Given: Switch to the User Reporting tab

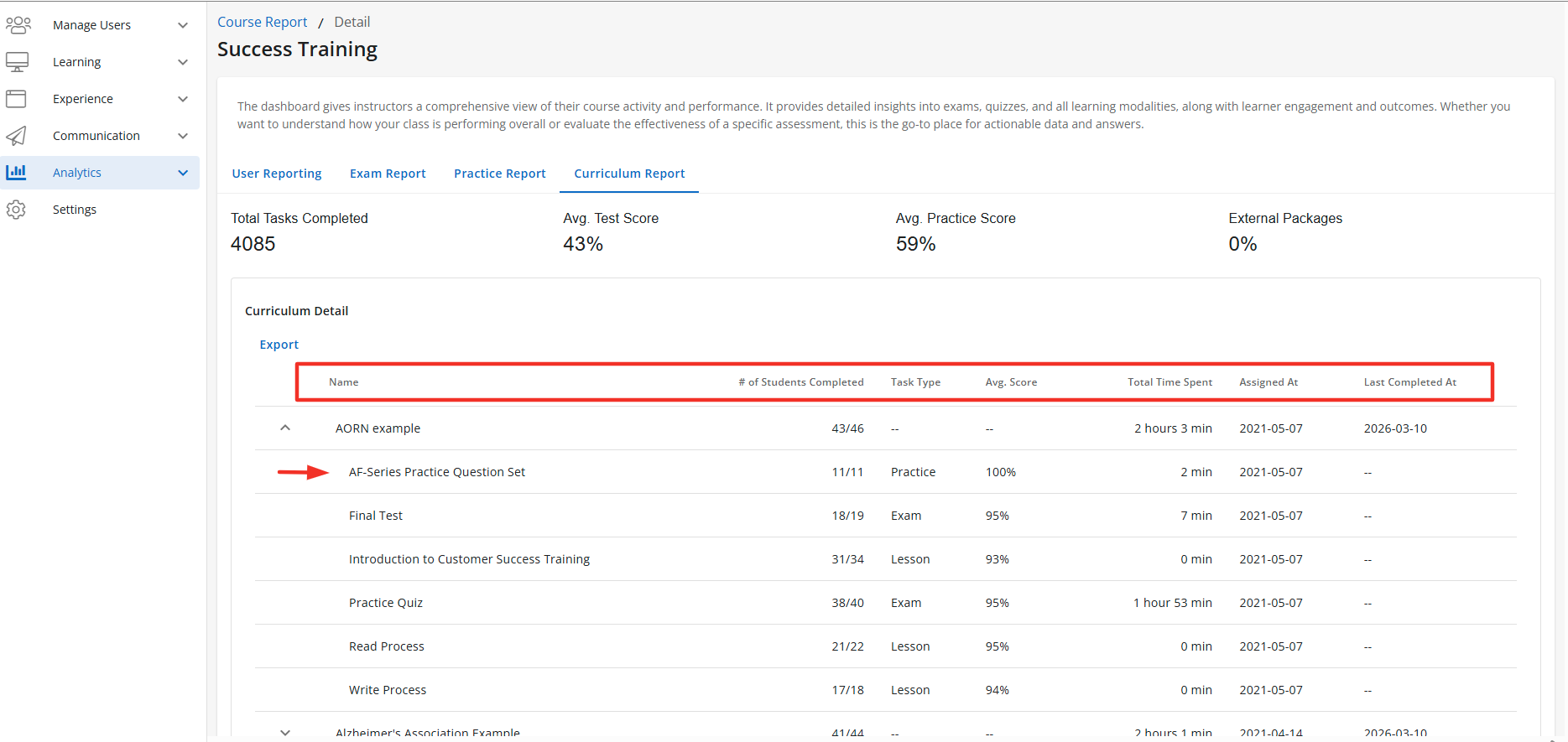Looking at the screenshot, I should pyautogui.click(x=277, y=174).
